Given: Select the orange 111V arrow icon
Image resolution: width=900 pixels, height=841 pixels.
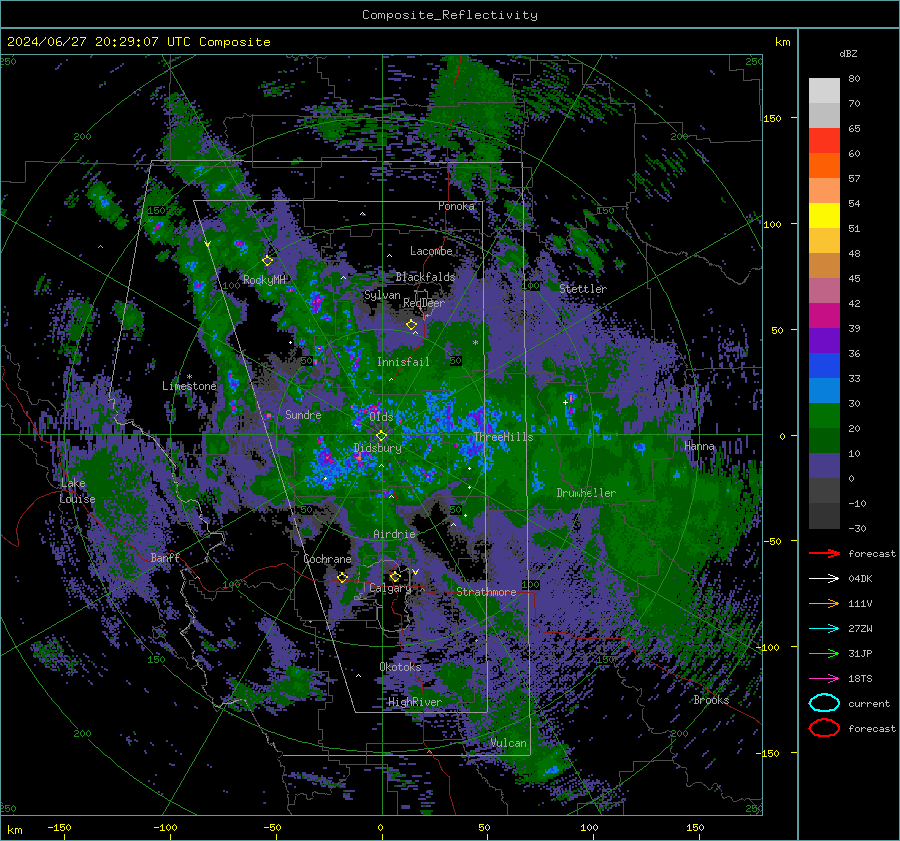Looking at the screenshot, I should coord(824,603).
